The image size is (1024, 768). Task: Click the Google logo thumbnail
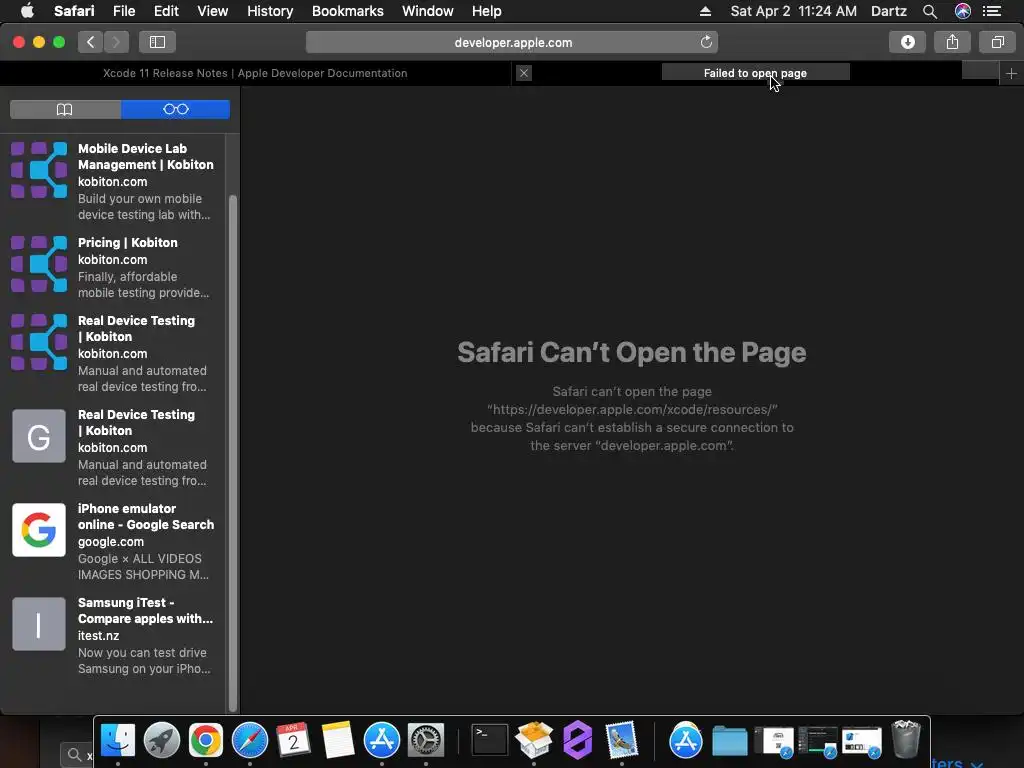click(39, 530)
